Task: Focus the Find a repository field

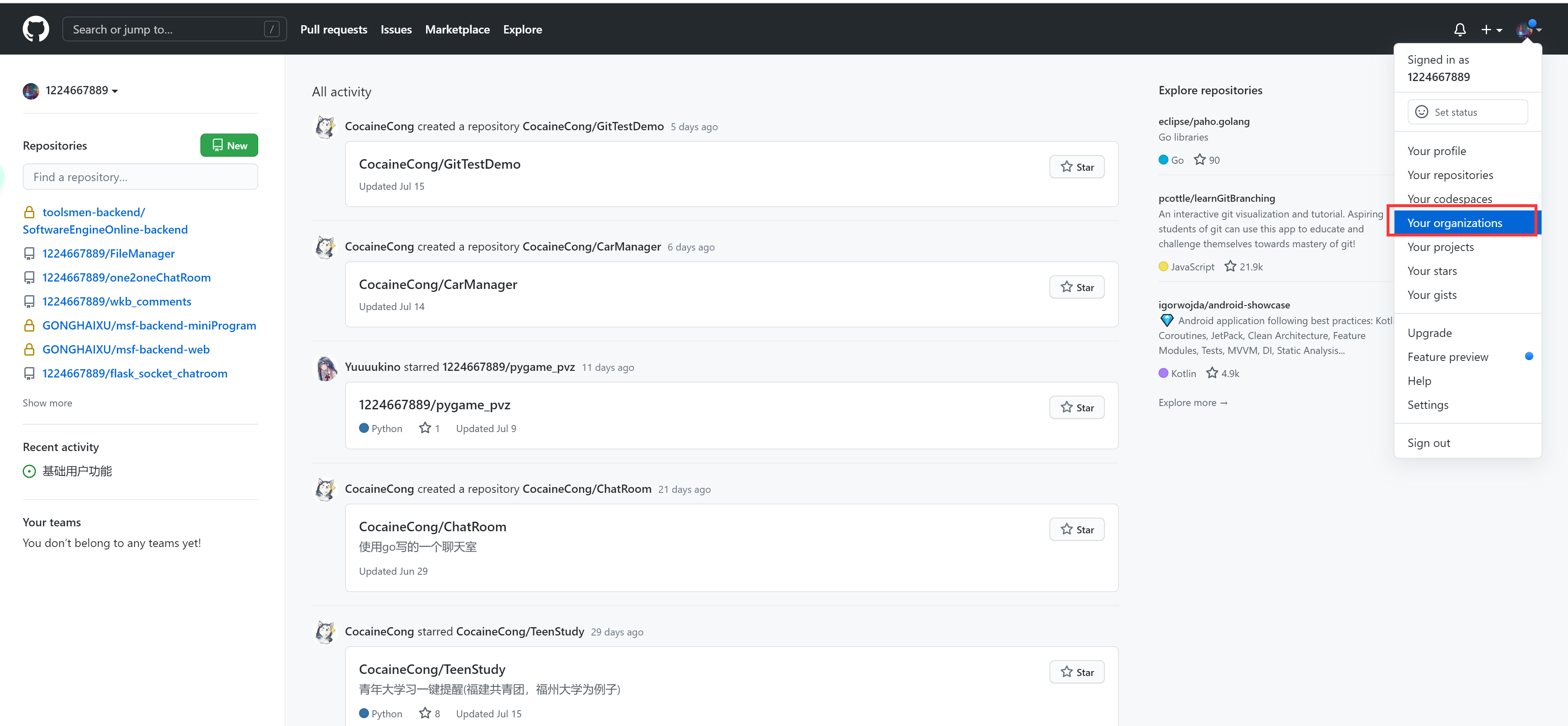Action: click(x=140, y=177)
